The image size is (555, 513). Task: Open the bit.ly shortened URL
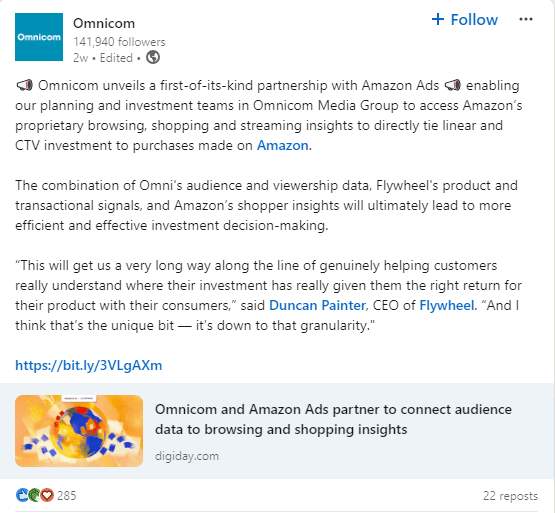pyautogui.click(x=88, y=365)
